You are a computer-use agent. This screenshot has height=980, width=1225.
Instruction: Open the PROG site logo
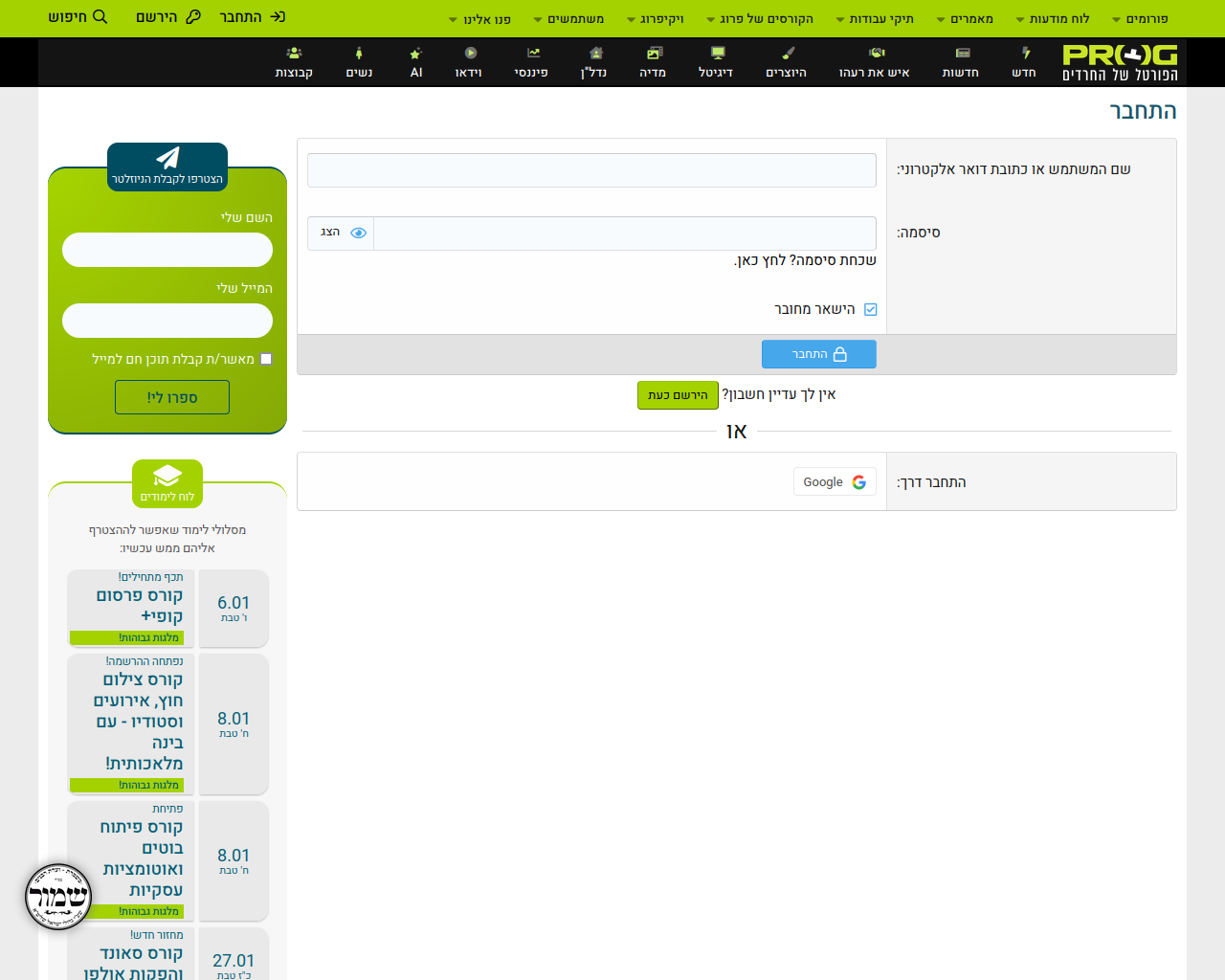coord(1120,62)
